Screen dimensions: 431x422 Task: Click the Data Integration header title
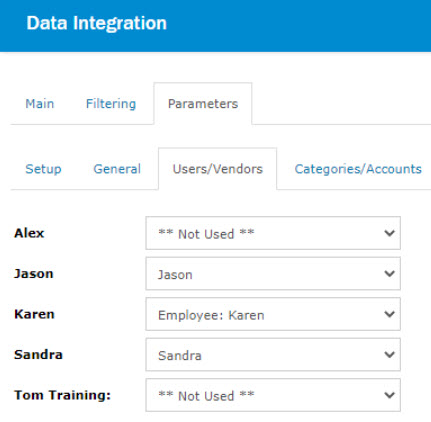[97, 23]
